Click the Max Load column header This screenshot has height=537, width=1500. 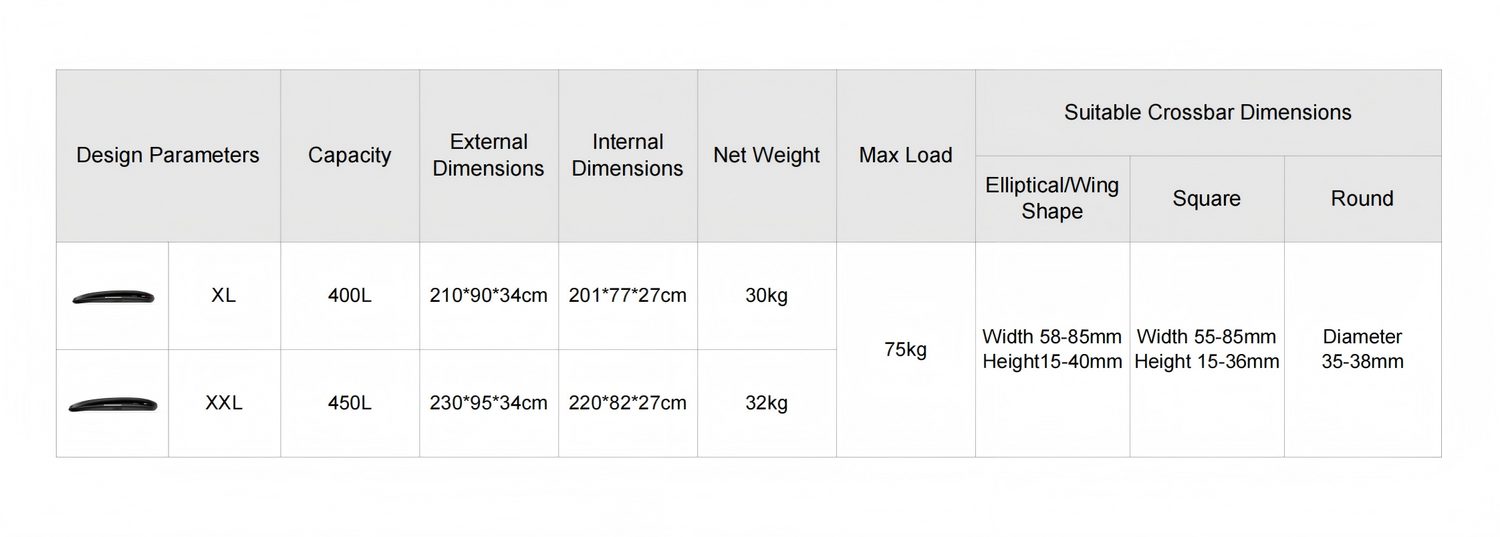[x=906, y=156]
